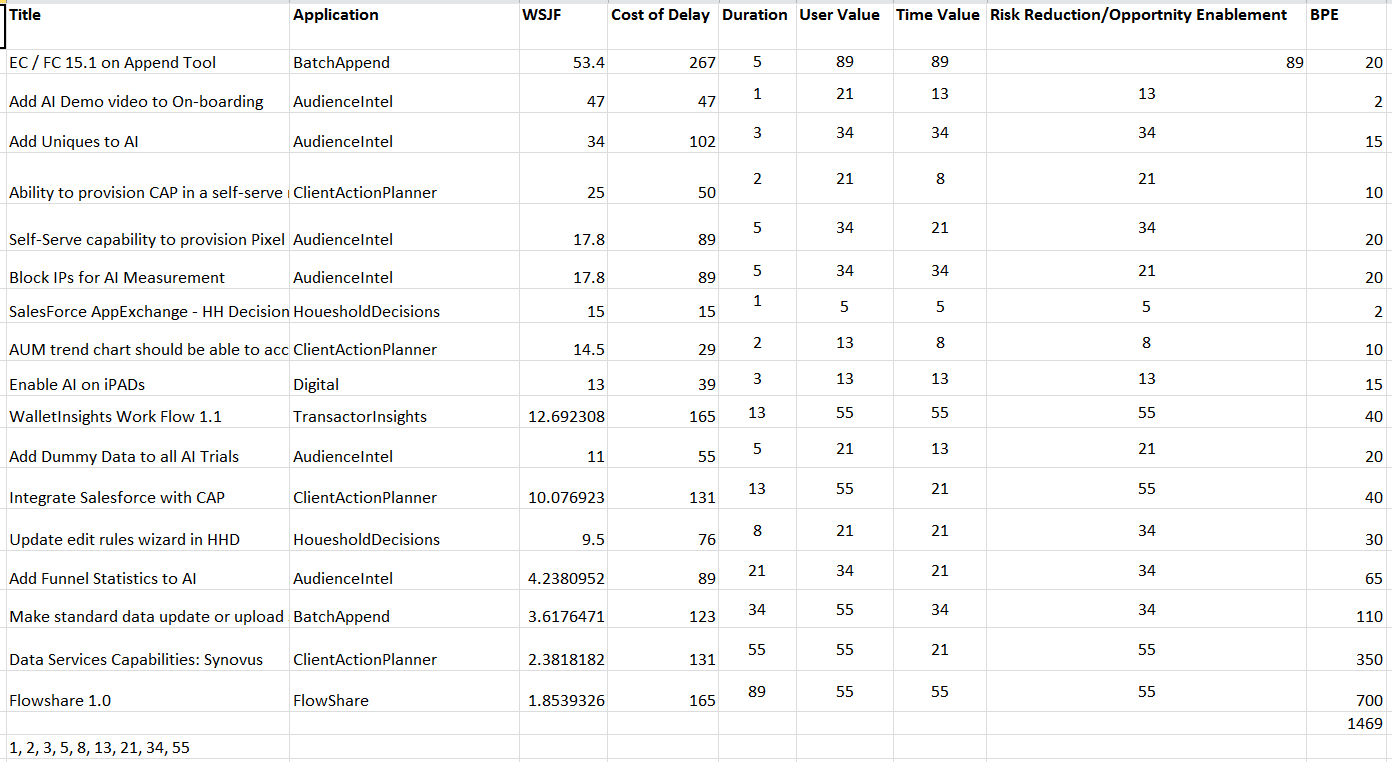This screenshot has height=762, width=1392.
Task: Select BPE value 65
Action: pyautogui.click(x=1347, y=571)
